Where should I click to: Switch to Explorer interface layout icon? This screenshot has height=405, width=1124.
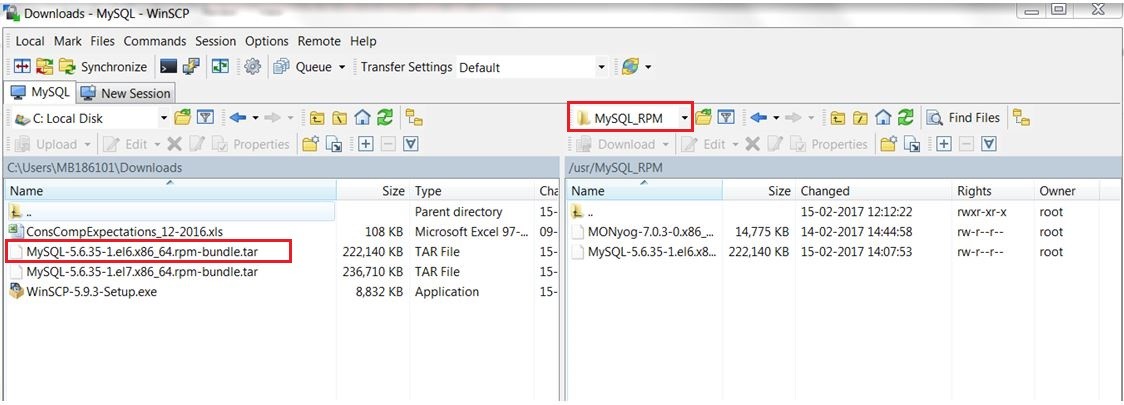tap(221, 67)
